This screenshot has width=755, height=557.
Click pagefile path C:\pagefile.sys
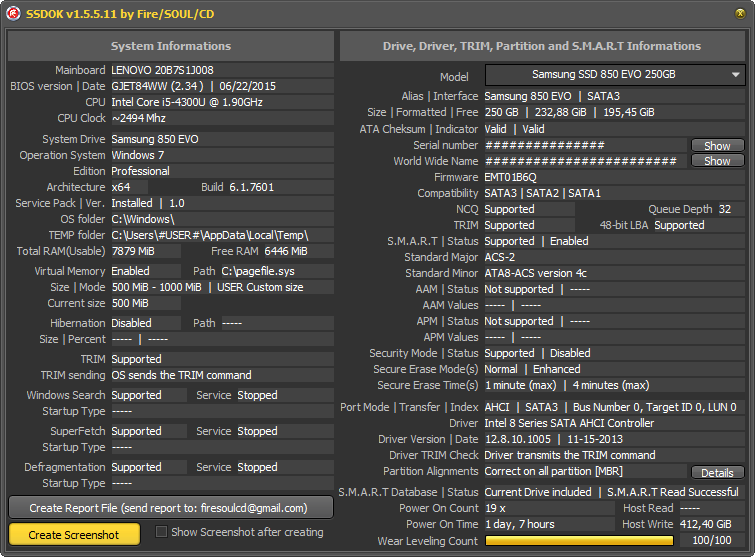(x=258, y=271)
